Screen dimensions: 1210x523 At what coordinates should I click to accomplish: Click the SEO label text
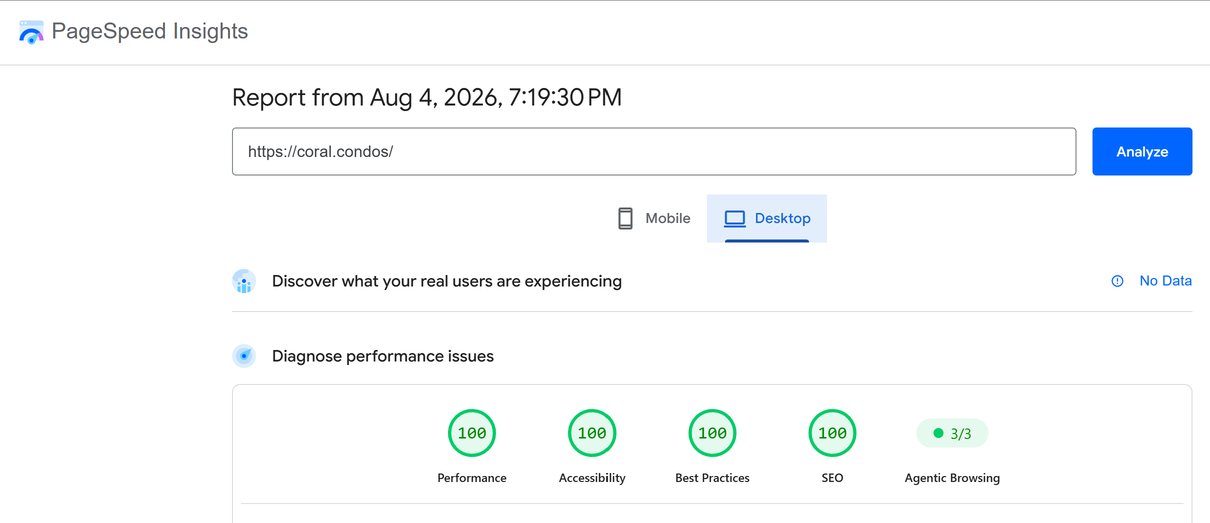(x=832, y=478)
